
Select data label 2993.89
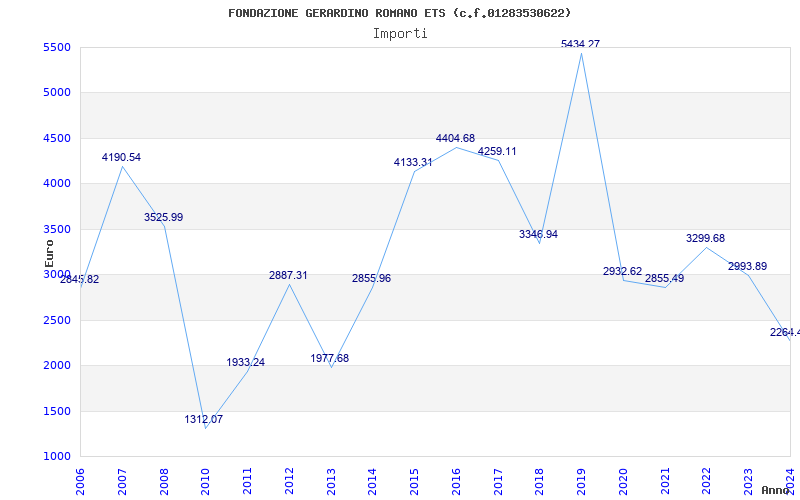(747, 266)
